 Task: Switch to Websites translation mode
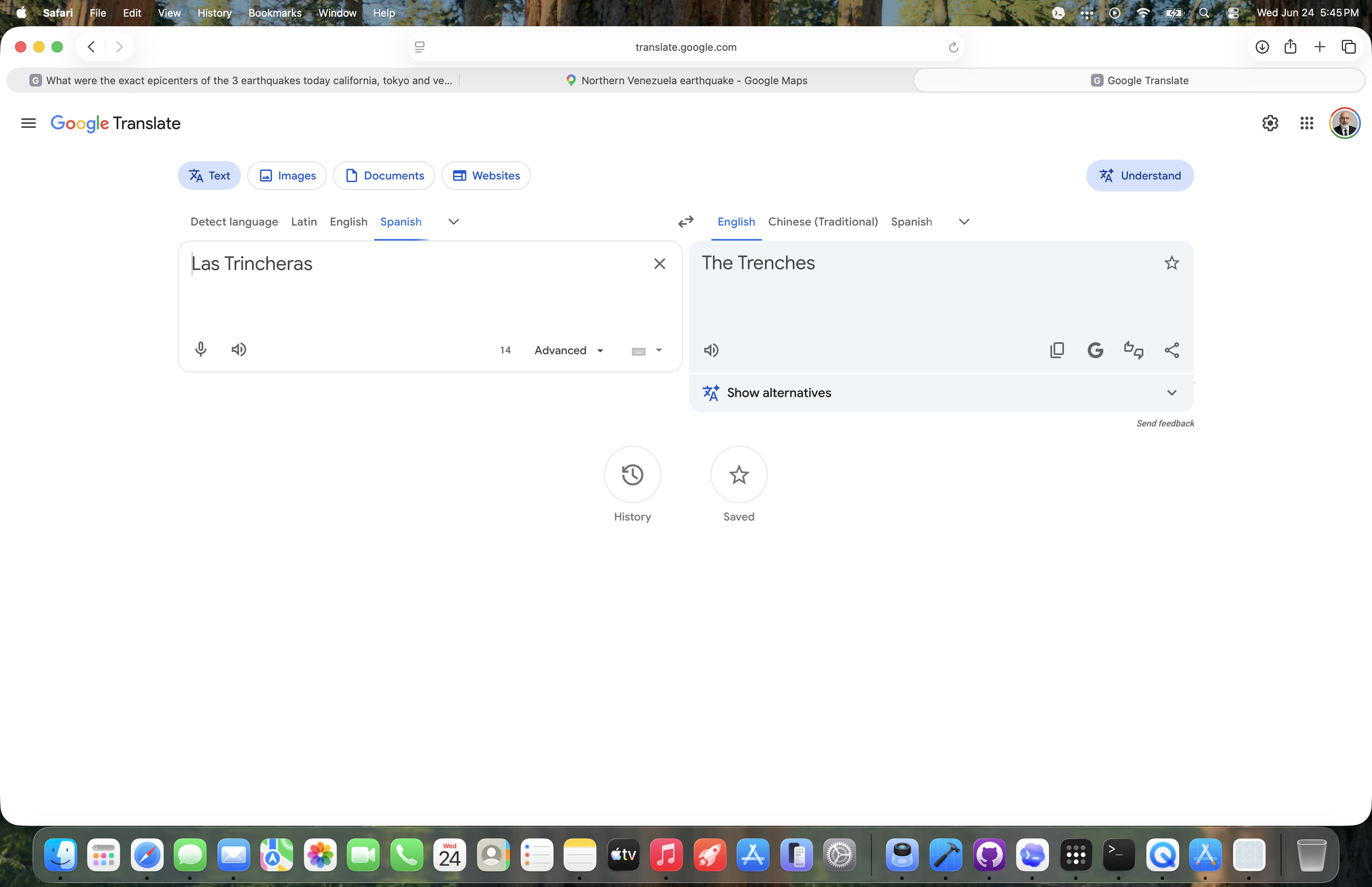(486, 176)
